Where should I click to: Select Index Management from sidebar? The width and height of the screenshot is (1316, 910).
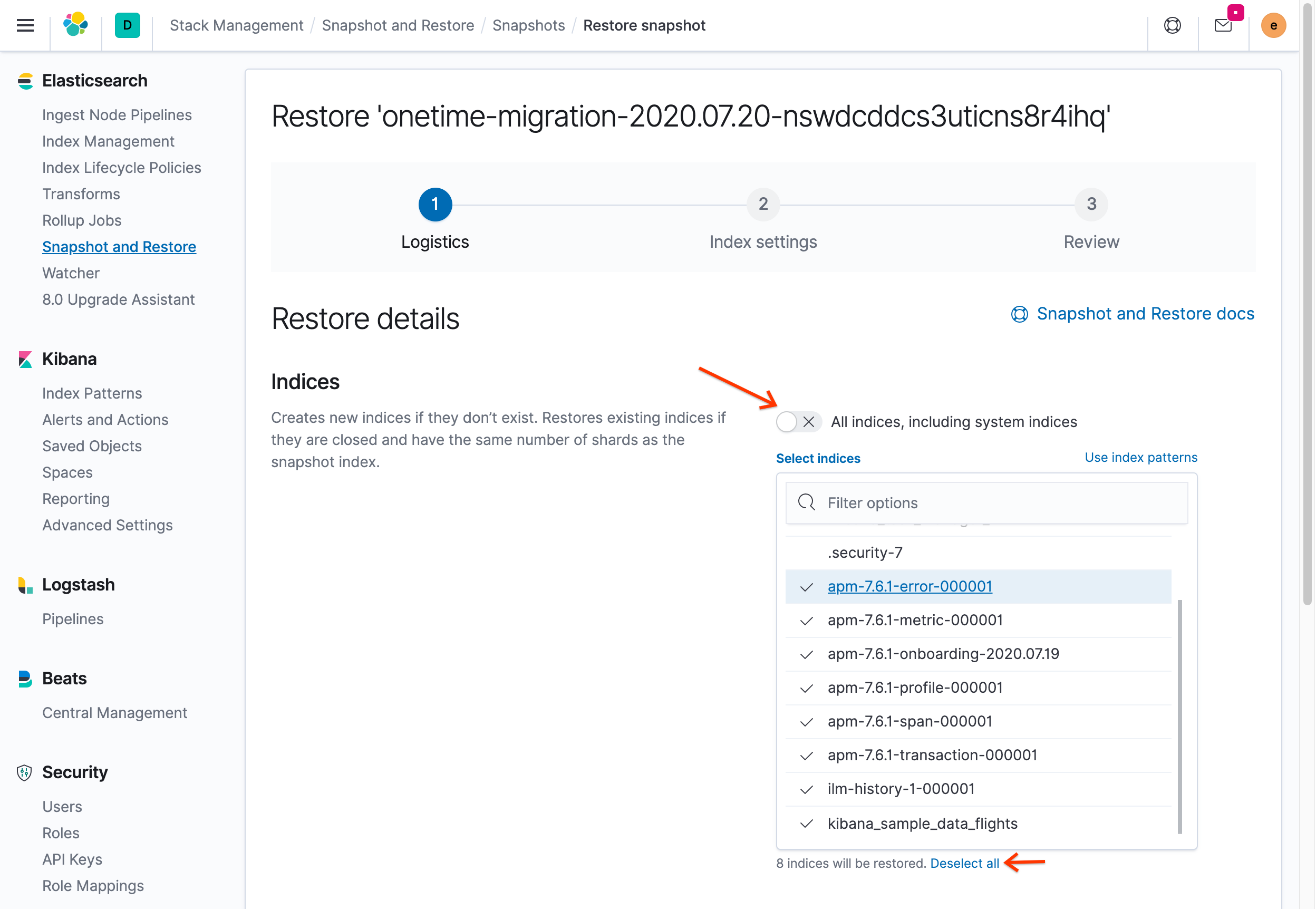(x=107, y=141)
